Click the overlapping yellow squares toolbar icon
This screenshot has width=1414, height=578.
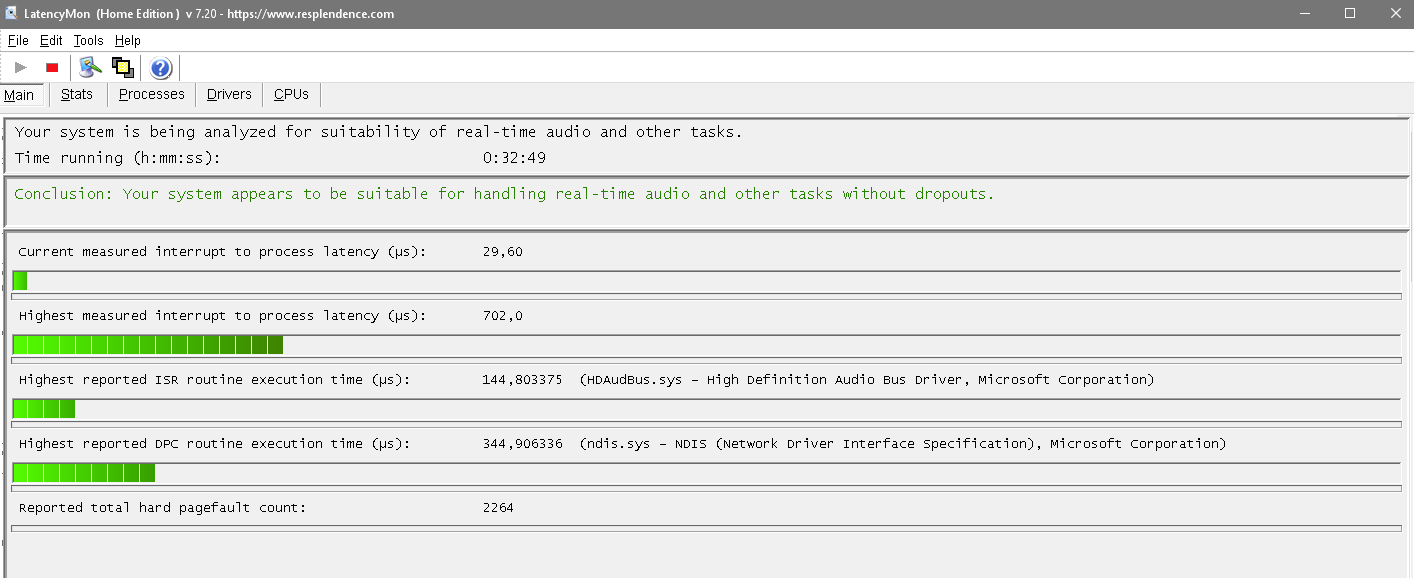(123, 68)
